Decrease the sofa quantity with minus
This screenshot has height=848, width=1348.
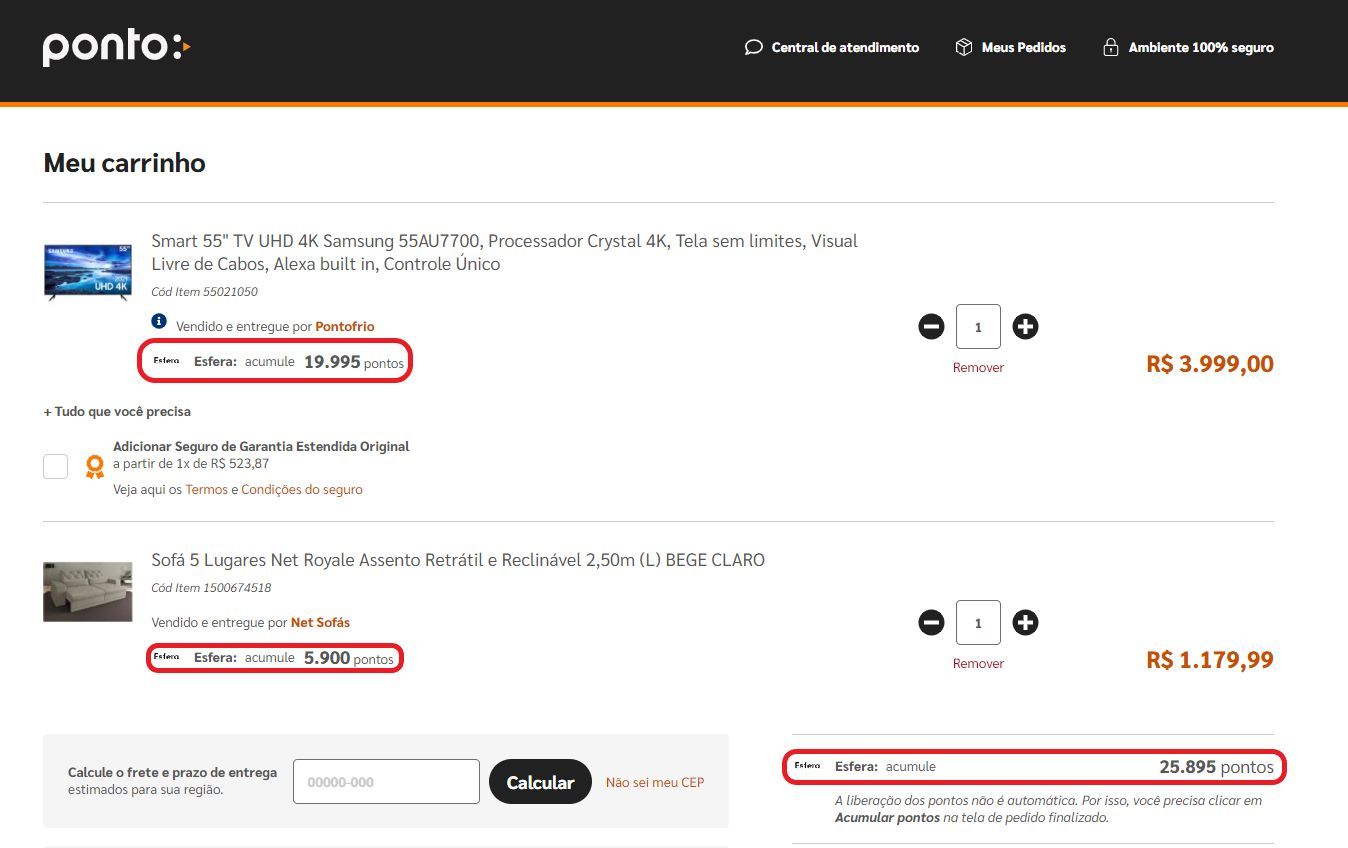click(x=931, y=623)
